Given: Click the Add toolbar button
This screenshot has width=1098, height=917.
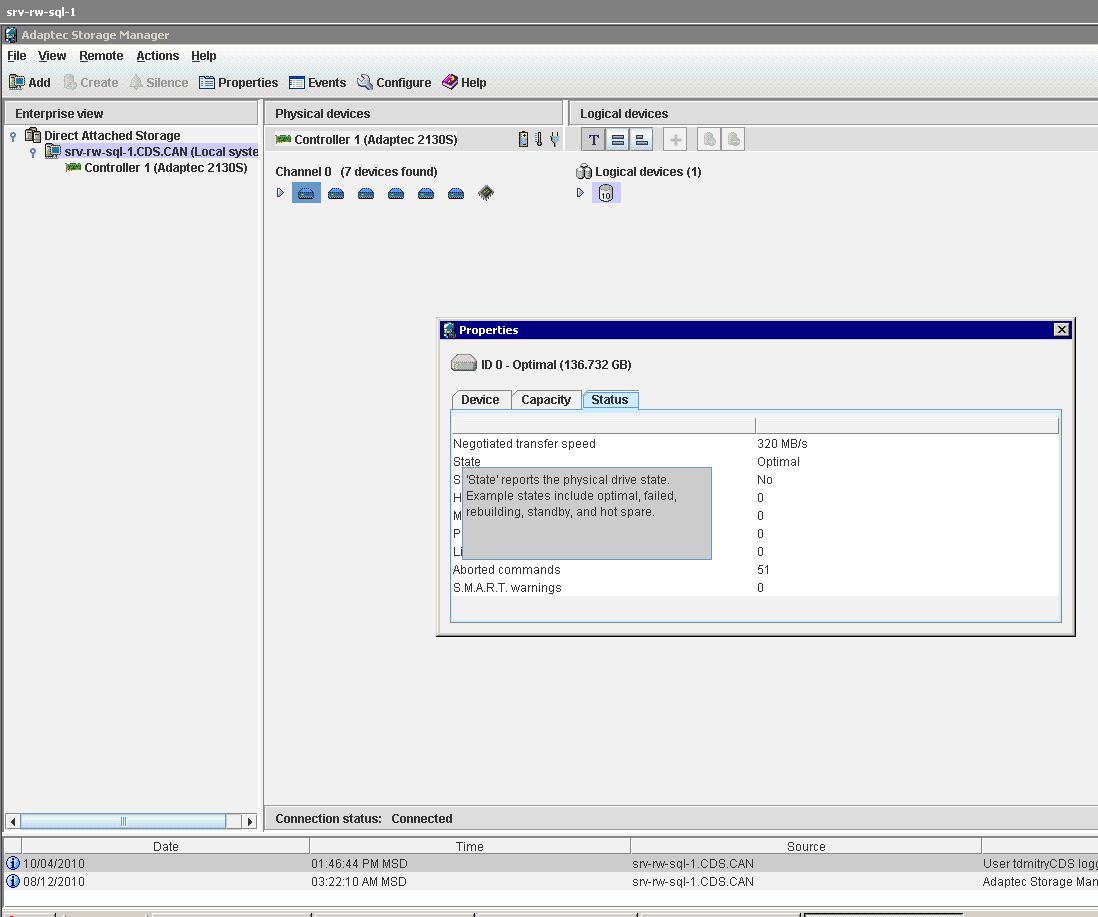Looking at the screenshot, I should pos(29,83).
